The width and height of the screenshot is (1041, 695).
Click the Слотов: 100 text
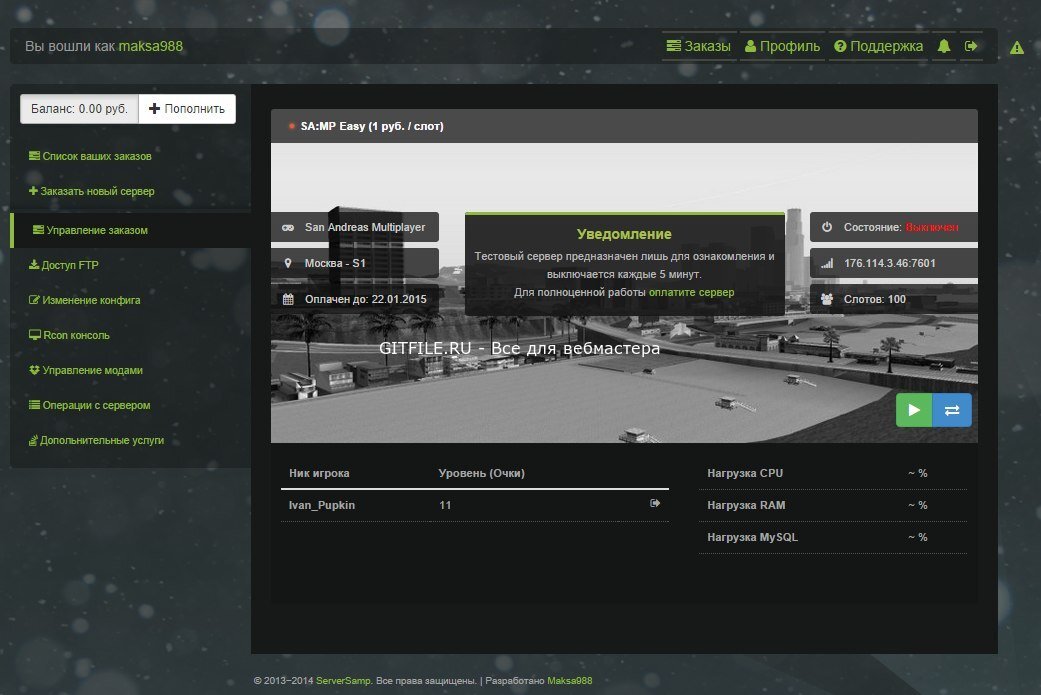874,299
